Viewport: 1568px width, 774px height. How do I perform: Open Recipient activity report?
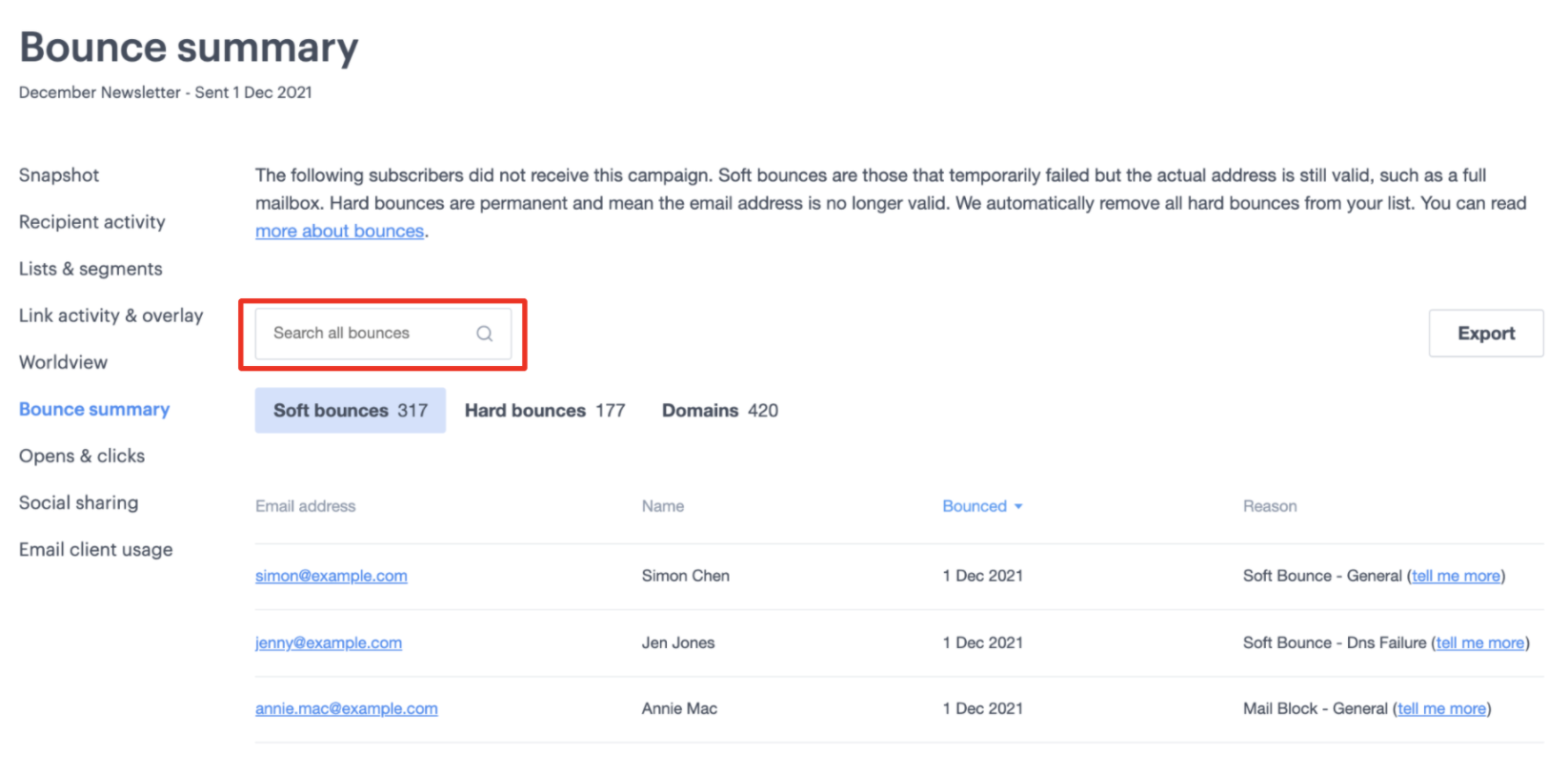coord(92,222)
